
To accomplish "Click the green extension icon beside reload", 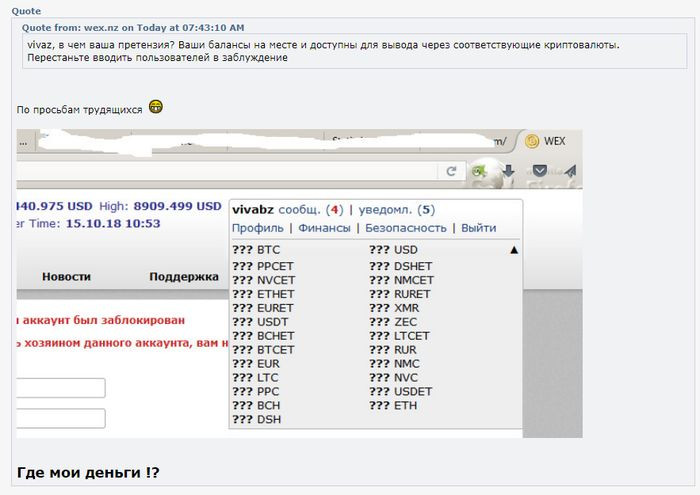I will click(x=479, y=171).
